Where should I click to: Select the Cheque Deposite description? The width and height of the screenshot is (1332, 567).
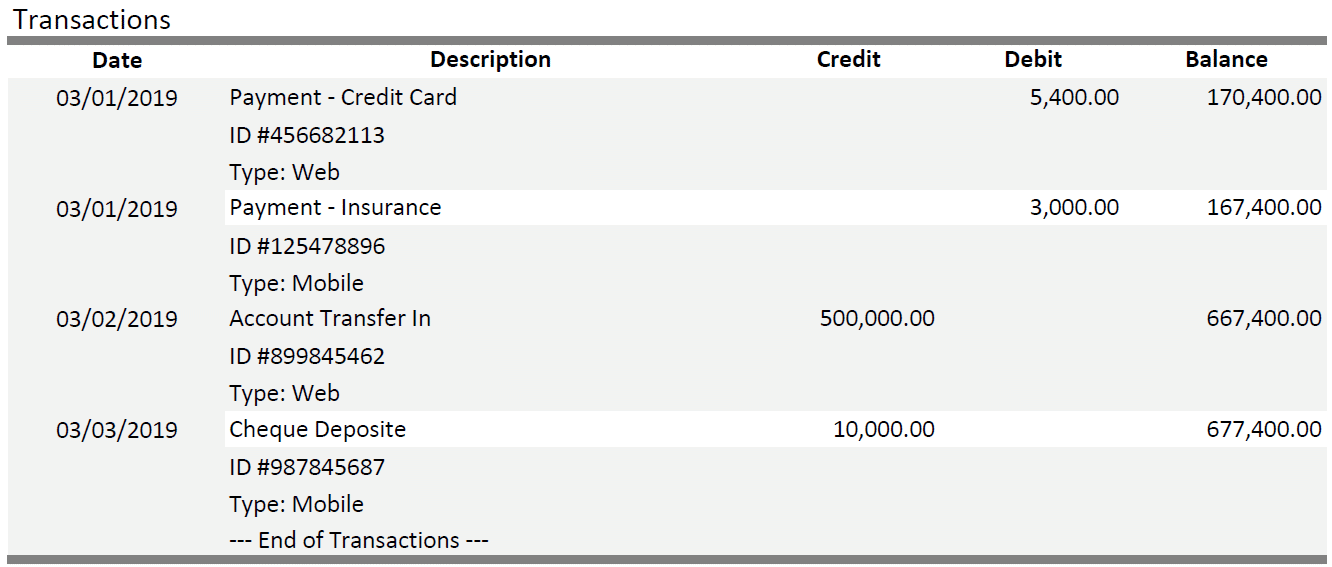[x=318, y=430]
